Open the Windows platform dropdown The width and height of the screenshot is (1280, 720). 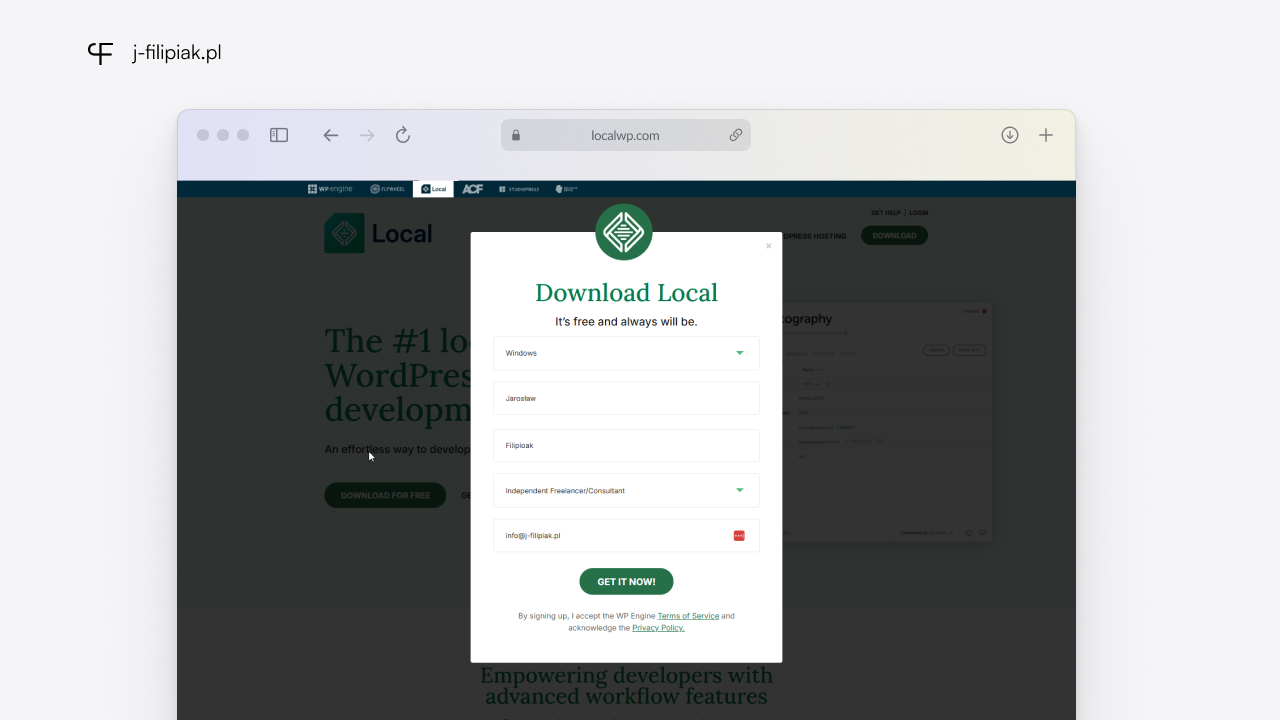(x=626, y=353)
